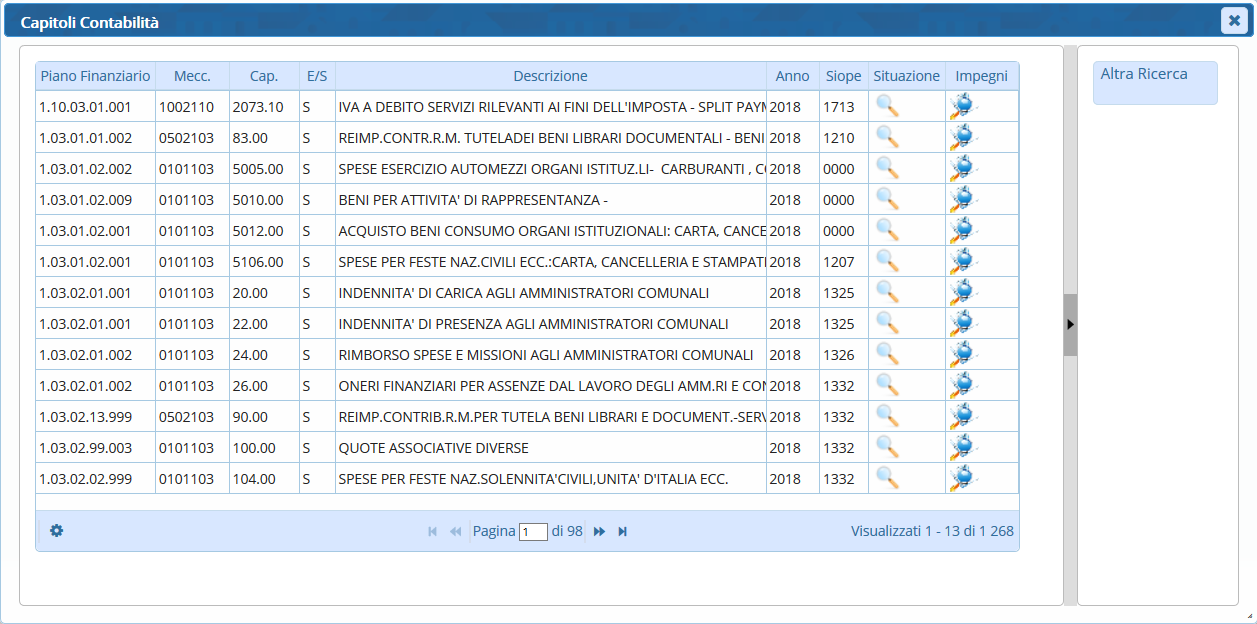Image resolution: width=1257 pixels, height=624 pixels.
Task: Click the page number input field
Action: tap(533, 532)
